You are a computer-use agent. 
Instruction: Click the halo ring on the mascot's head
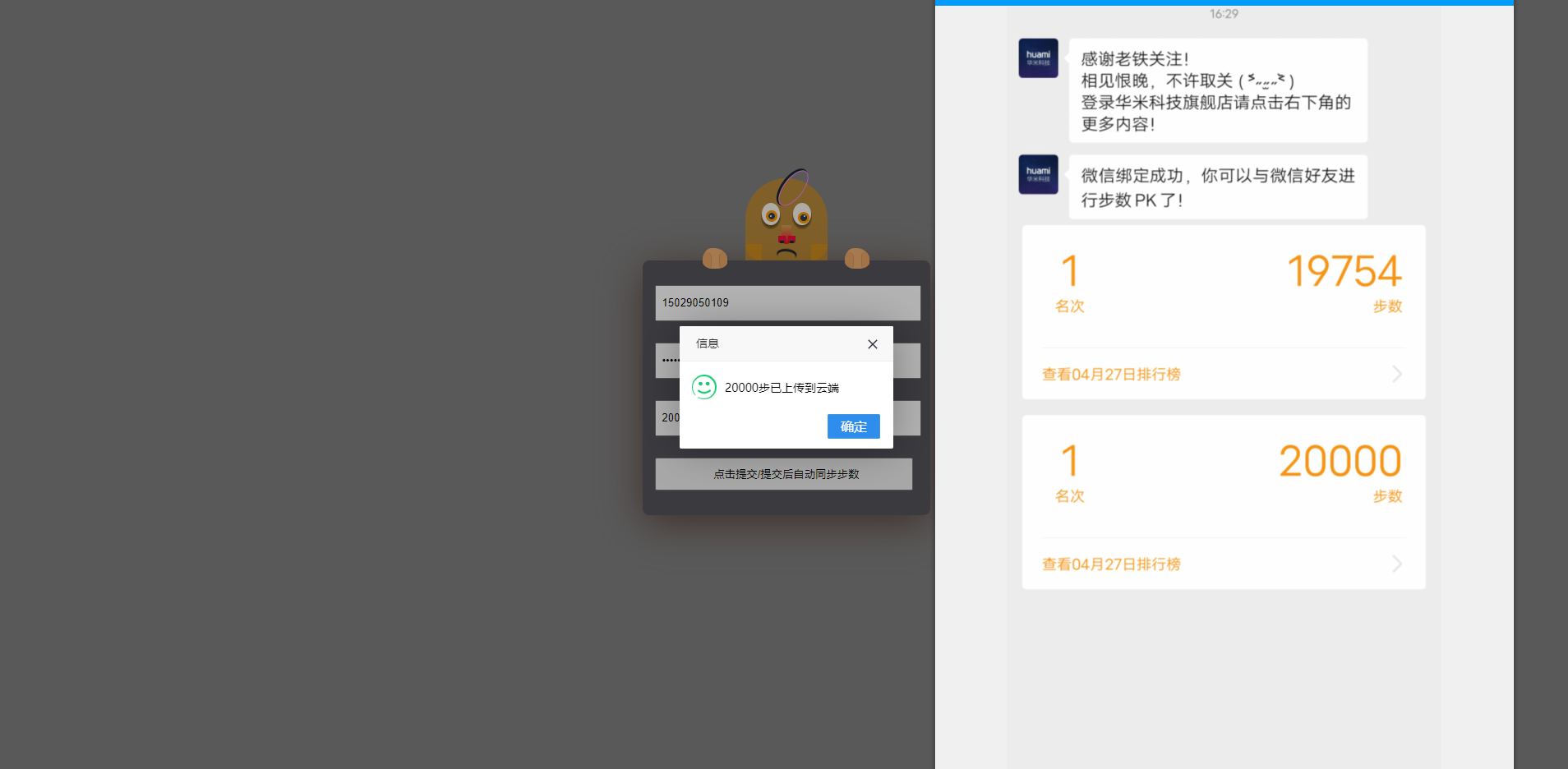coord(793,187)
